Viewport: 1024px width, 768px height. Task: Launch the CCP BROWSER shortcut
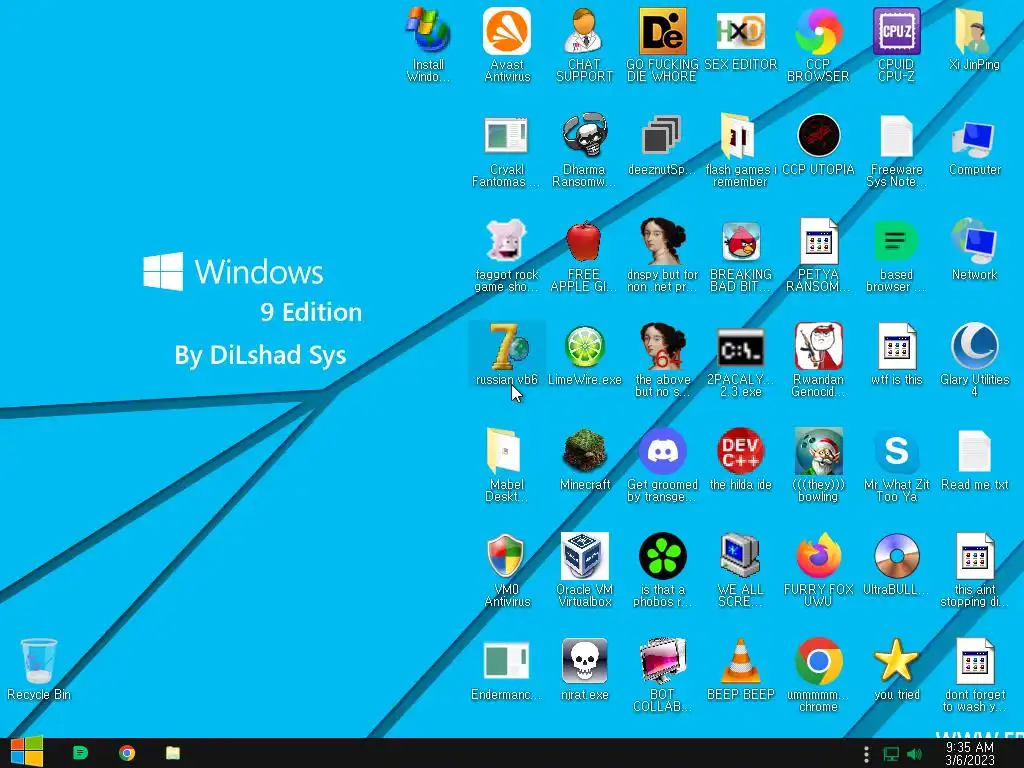818,44
